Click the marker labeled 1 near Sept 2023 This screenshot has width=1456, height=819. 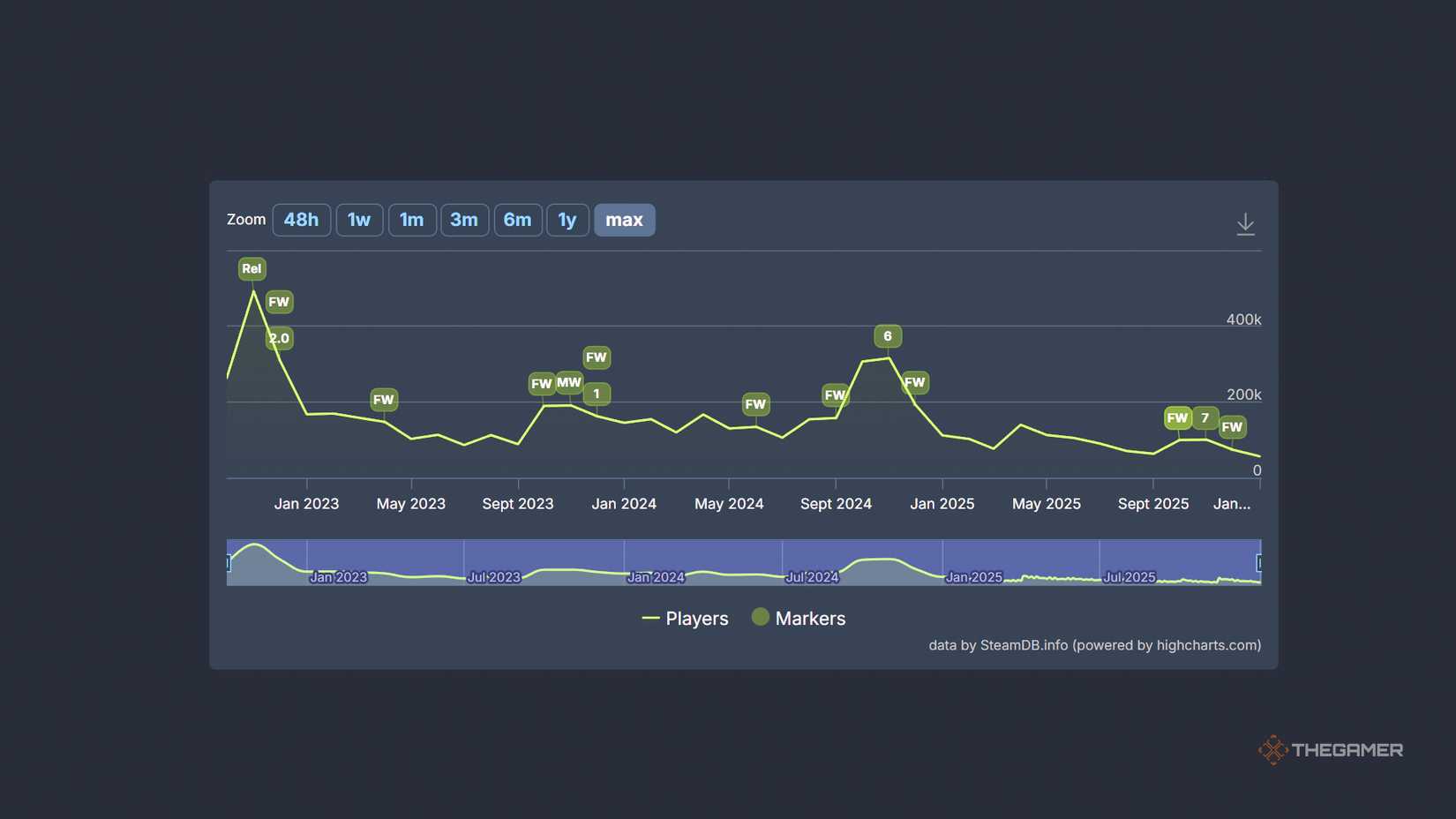[x=597, y=394]
